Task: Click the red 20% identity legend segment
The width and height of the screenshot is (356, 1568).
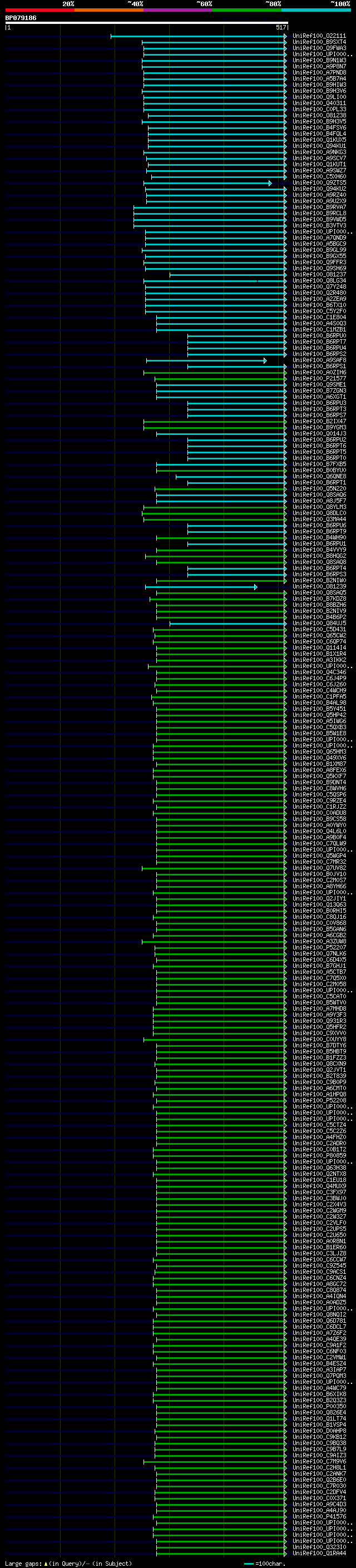Action: pos(39,10)
